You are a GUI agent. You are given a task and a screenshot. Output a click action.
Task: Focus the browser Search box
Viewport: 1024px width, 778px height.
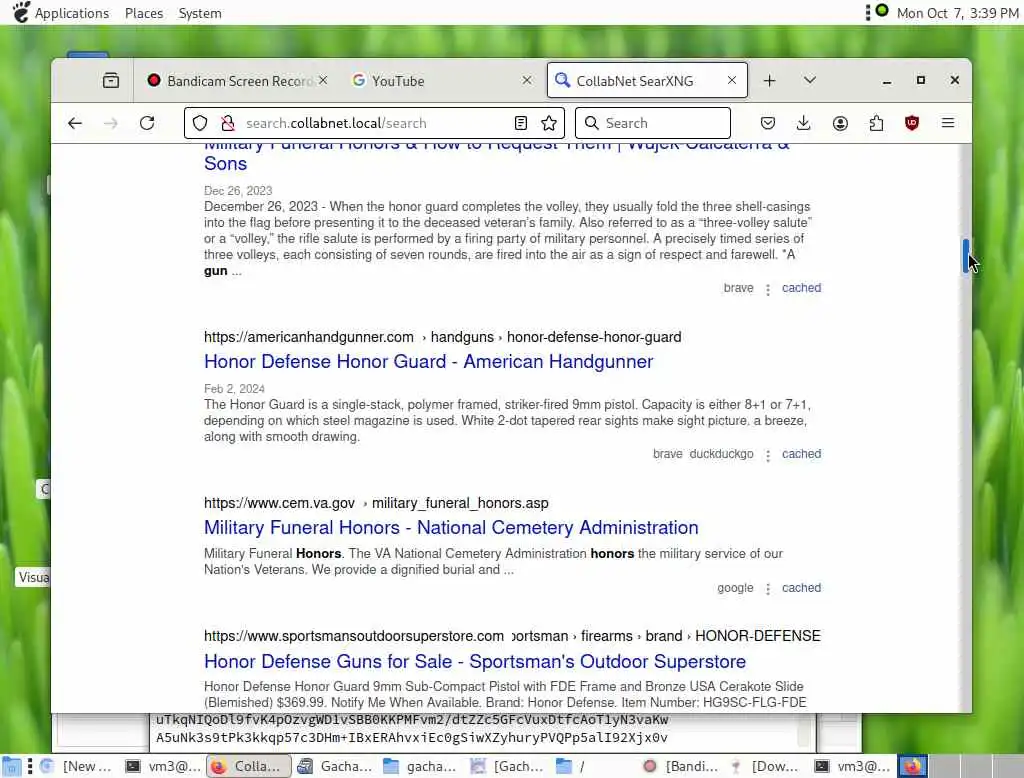[x=652, y=123]
